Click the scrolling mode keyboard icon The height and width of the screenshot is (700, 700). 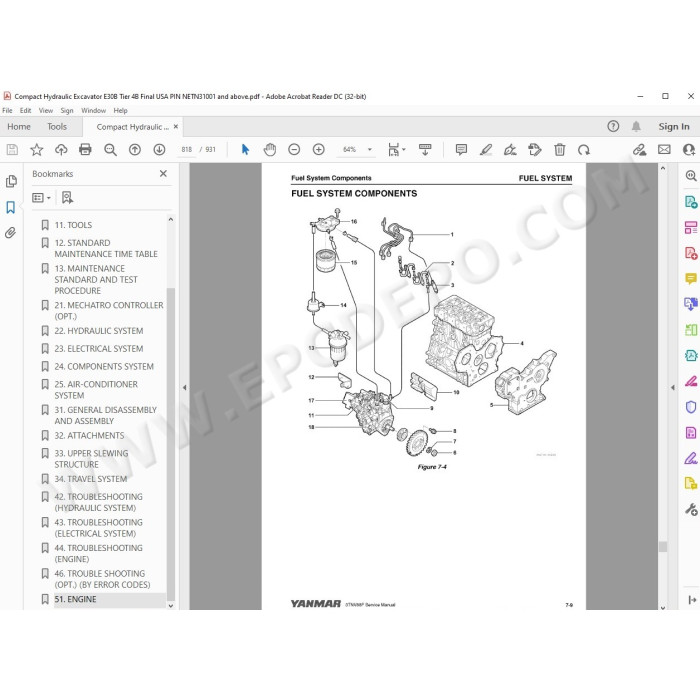pos(425,150)
